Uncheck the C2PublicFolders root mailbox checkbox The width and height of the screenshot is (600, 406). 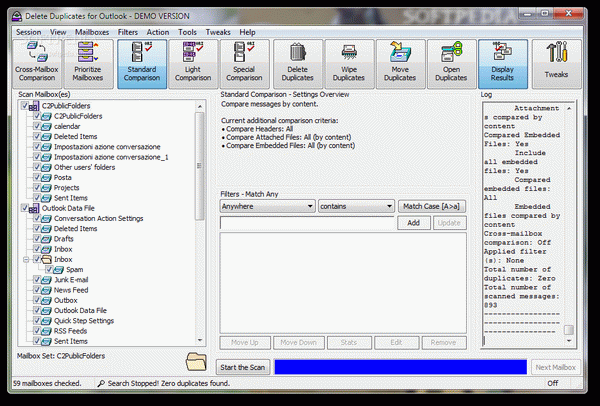point(24,105)
